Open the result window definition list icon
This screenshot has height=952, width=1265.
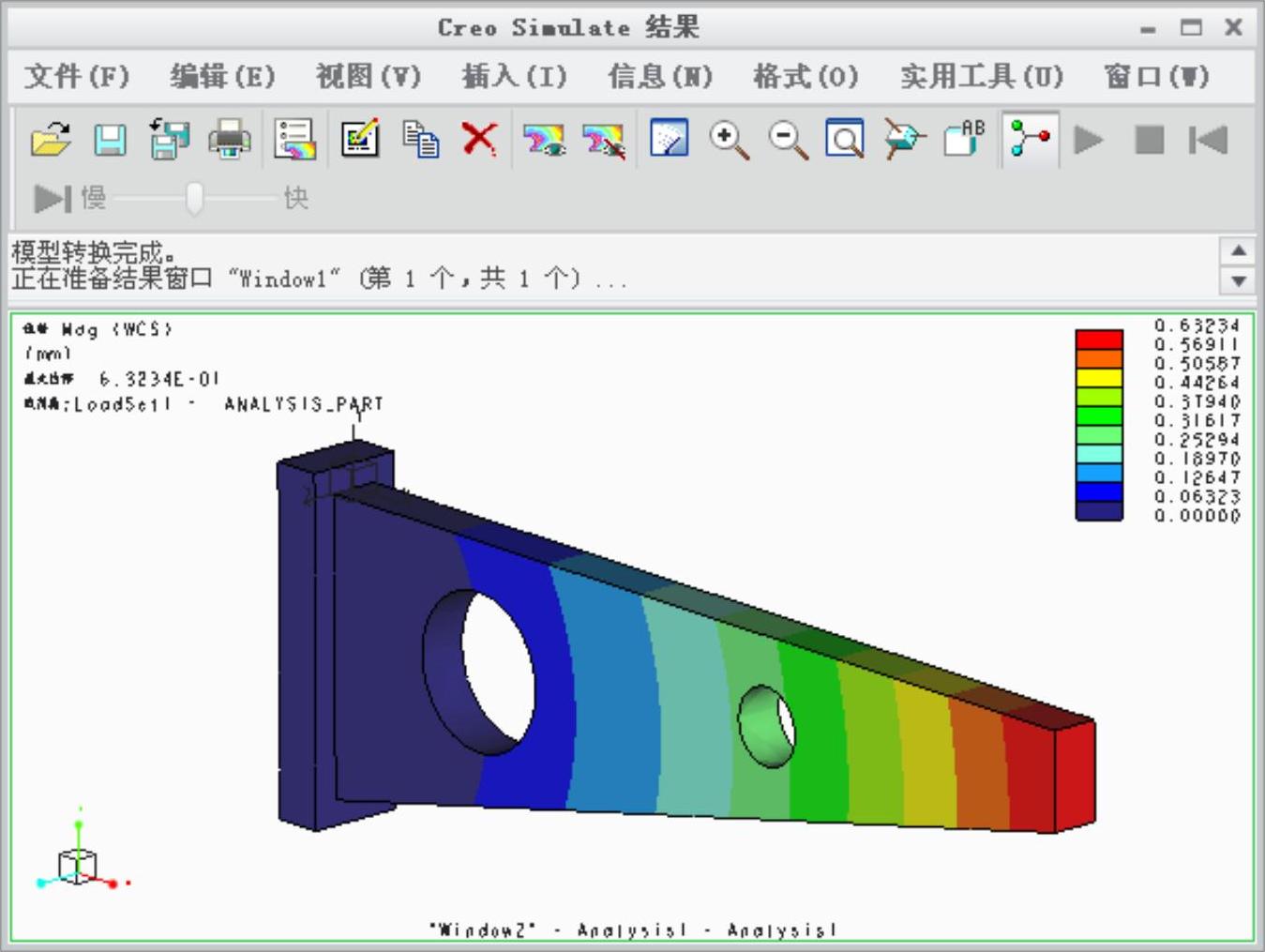[x=295, y=141]
